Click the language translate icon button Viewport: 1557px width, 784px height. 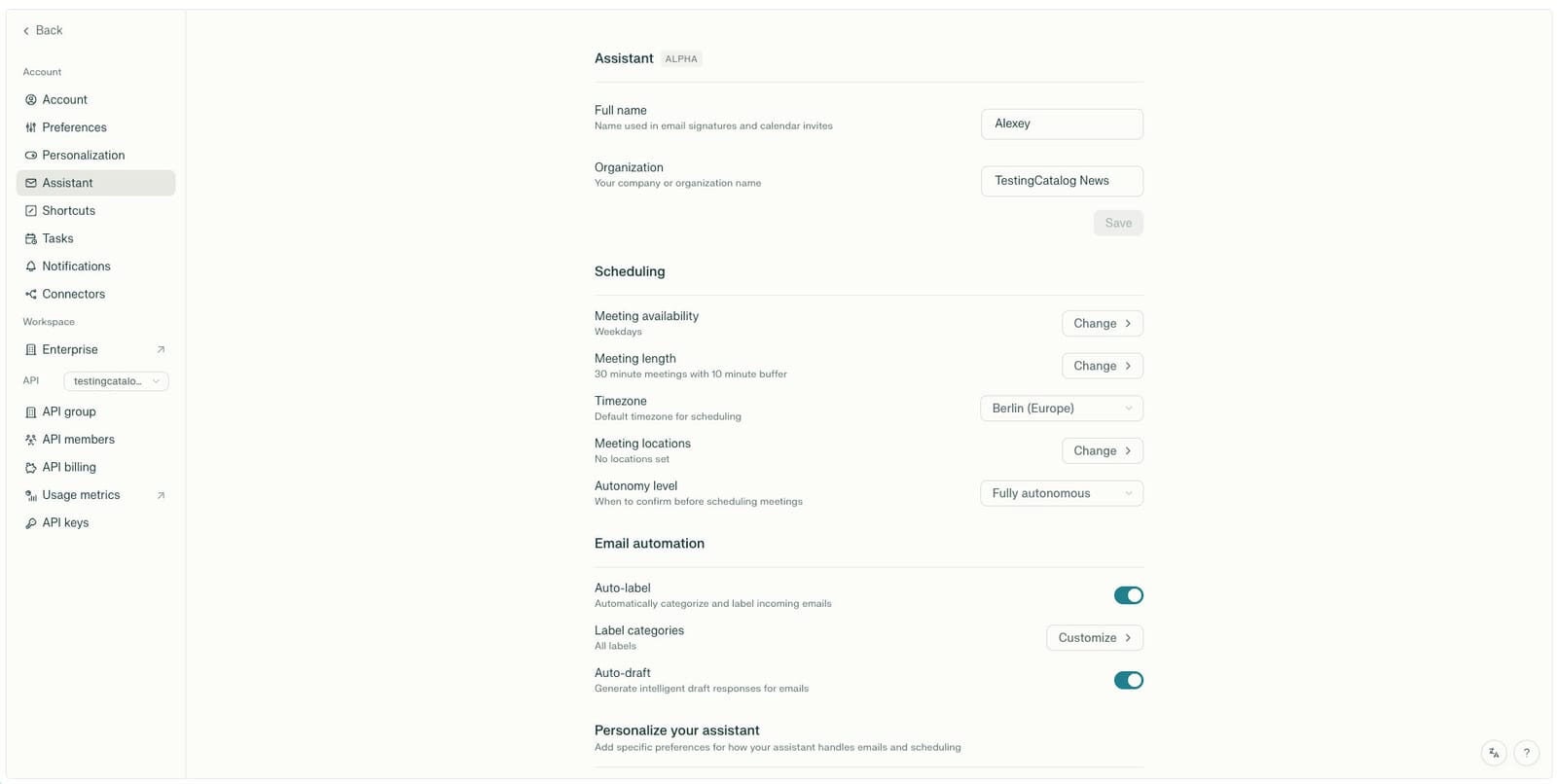(x=1494, y=753)
